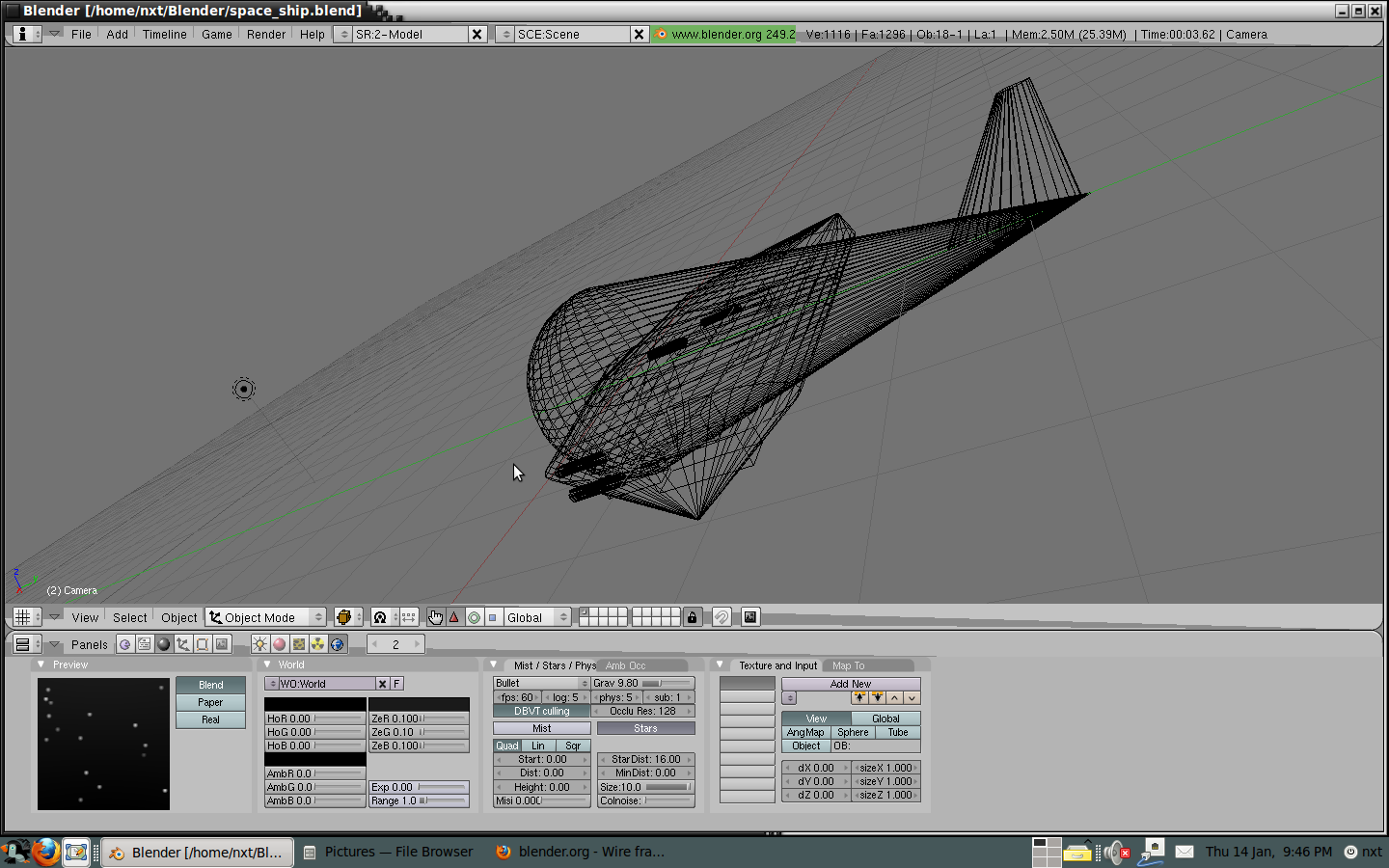Switch to the Amb Occ tab
1389x868 pixels.
coord(626,665)
